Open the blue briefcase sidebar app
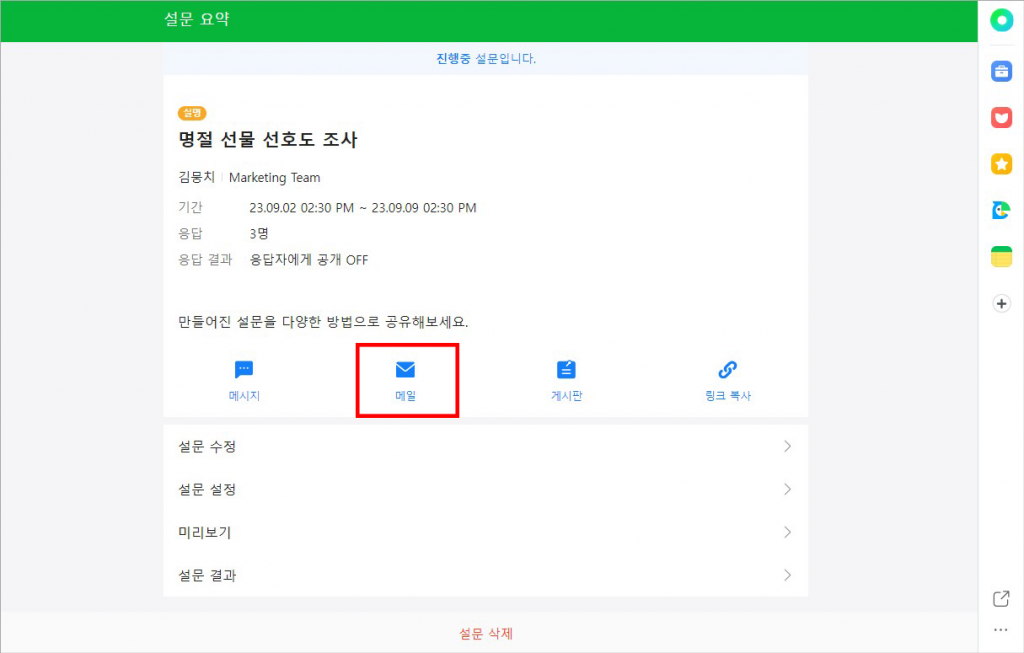The height and width of the screenshot is (653, 1024). click(1001, 71)
